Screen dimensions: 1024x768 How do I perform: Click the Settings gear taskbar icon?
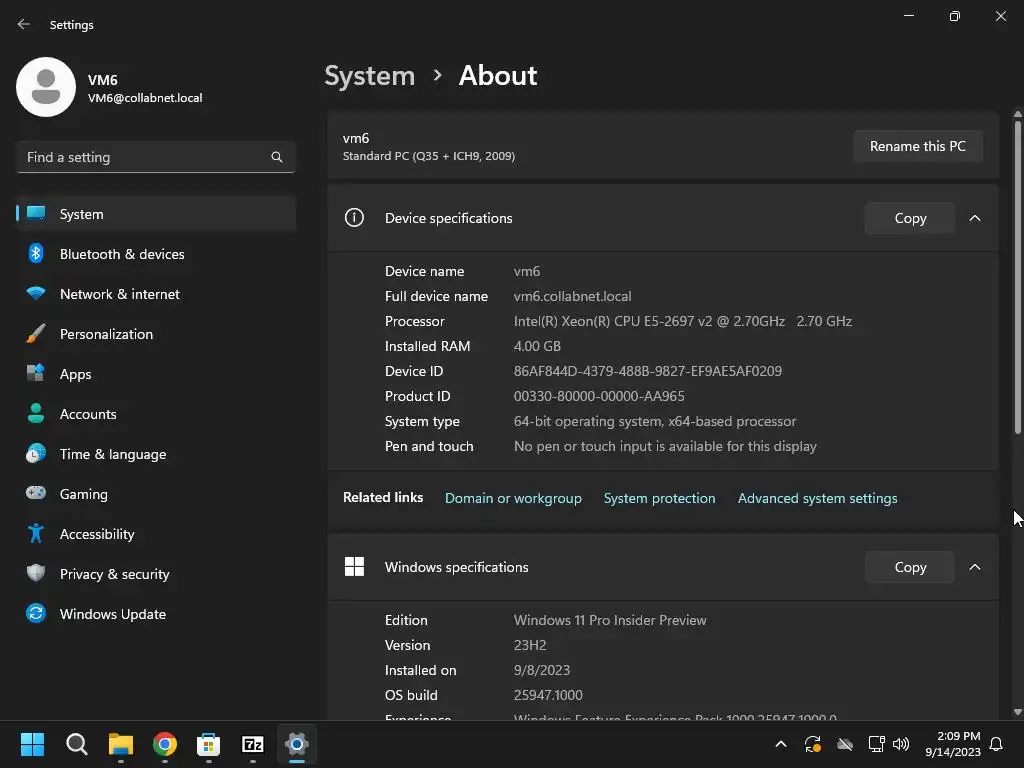[x=296, y=744]
